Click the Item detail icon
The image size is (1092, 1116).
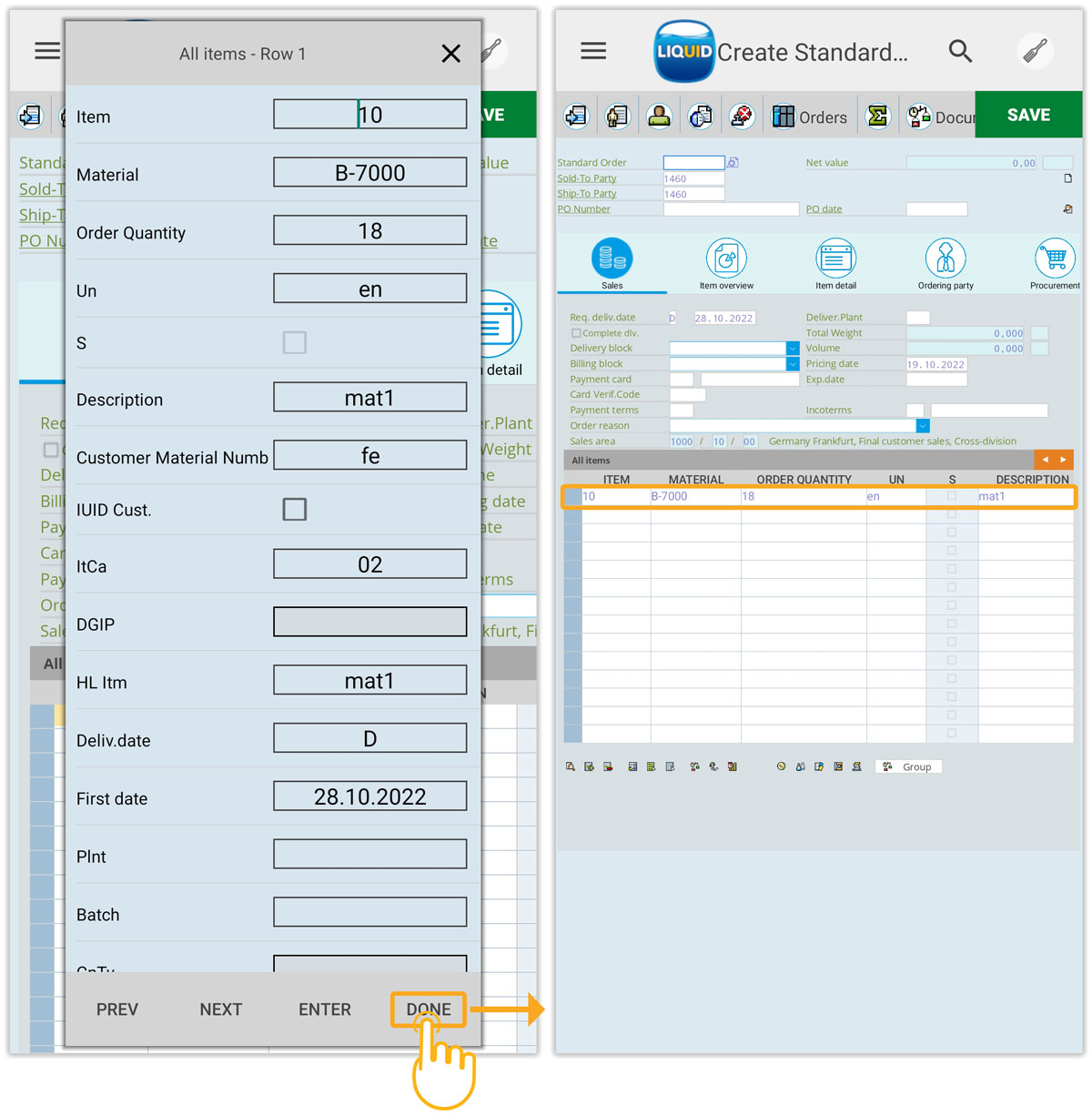coord(835,260)
